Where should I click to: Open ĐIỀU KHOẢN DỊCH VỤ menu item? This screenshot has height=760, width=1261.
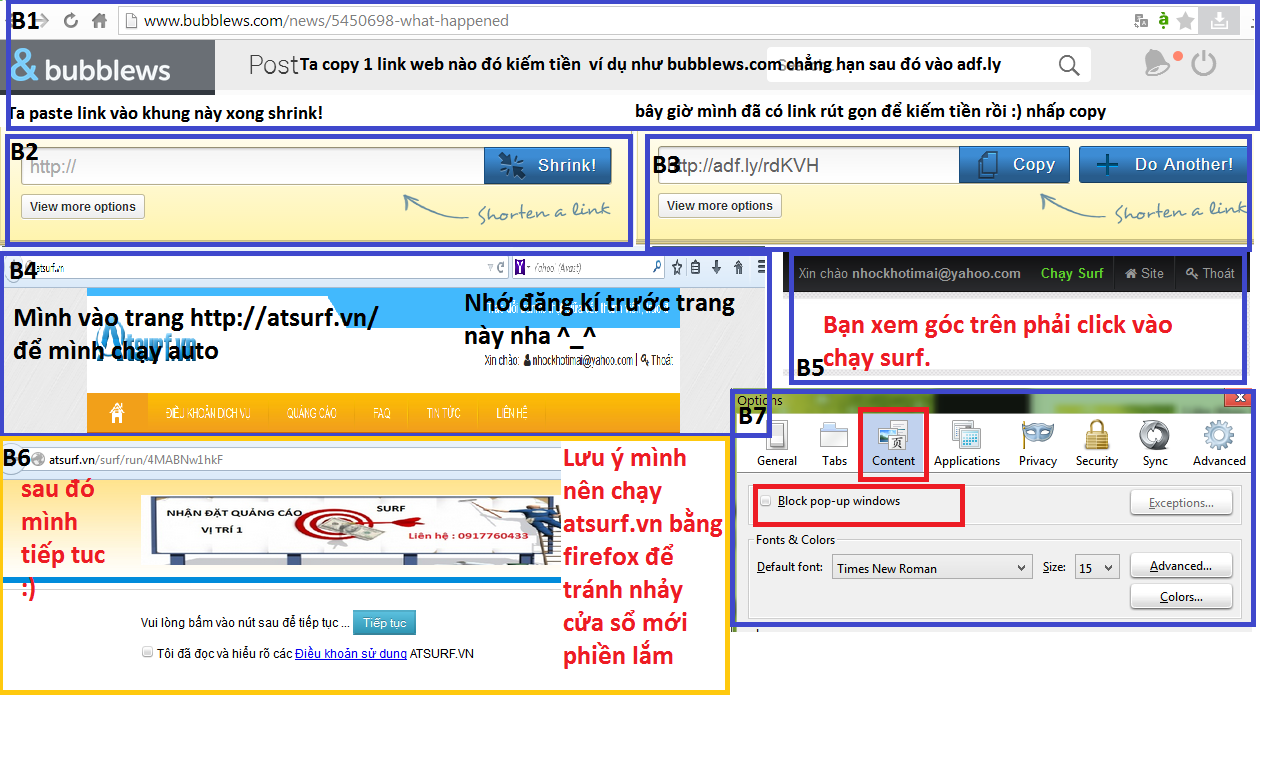pos(208,413)
